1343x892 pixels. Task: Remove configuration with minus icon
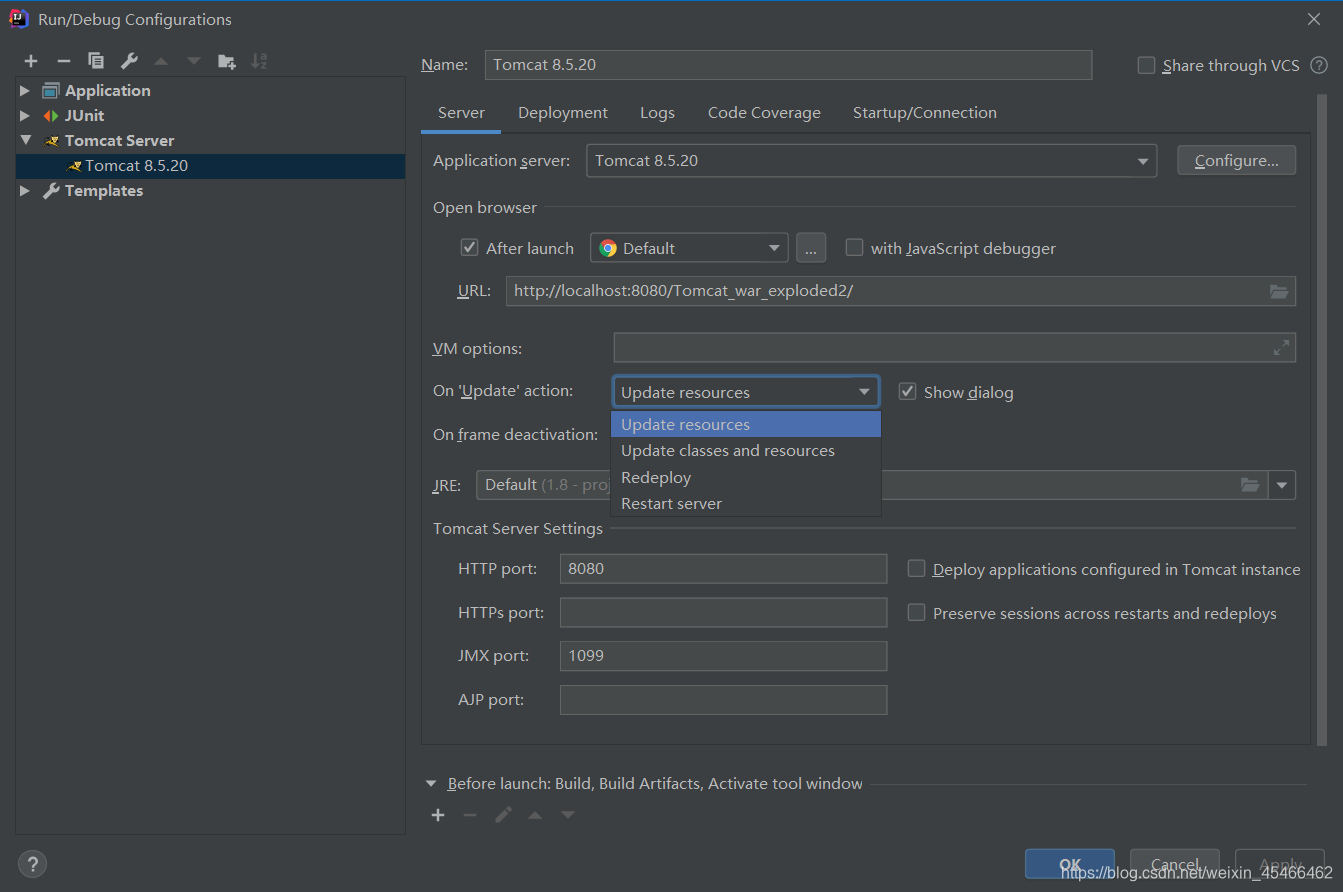click(63, 61)
